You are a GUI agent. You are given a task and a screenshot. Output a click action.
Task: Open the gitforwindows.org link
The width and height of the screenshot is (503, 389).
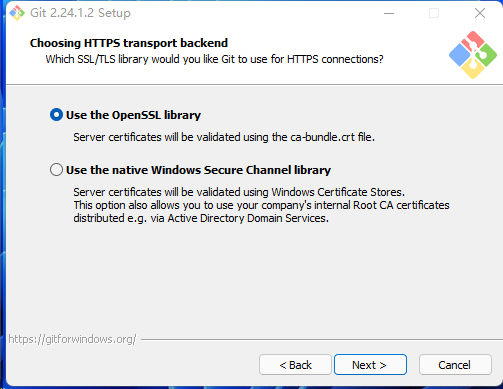pos(72,339)
